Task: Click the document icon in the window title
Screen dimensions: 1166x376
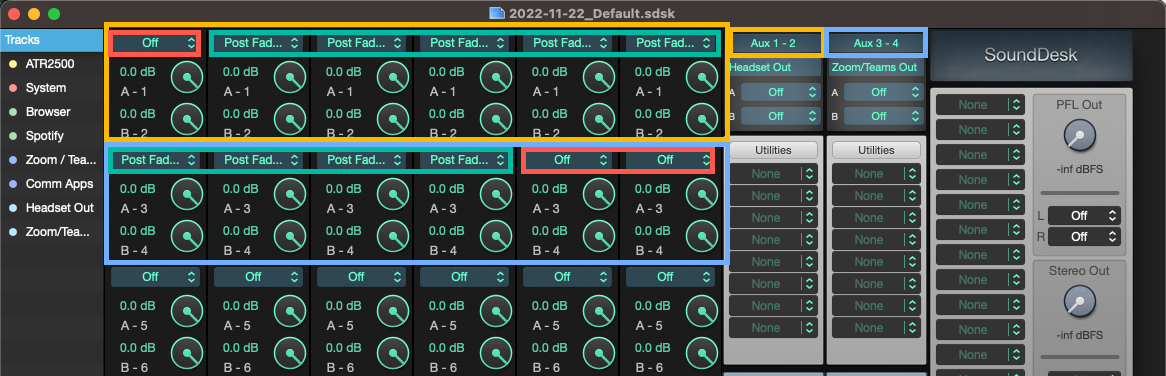Action: pyautogui.click(x=496, y=13)
